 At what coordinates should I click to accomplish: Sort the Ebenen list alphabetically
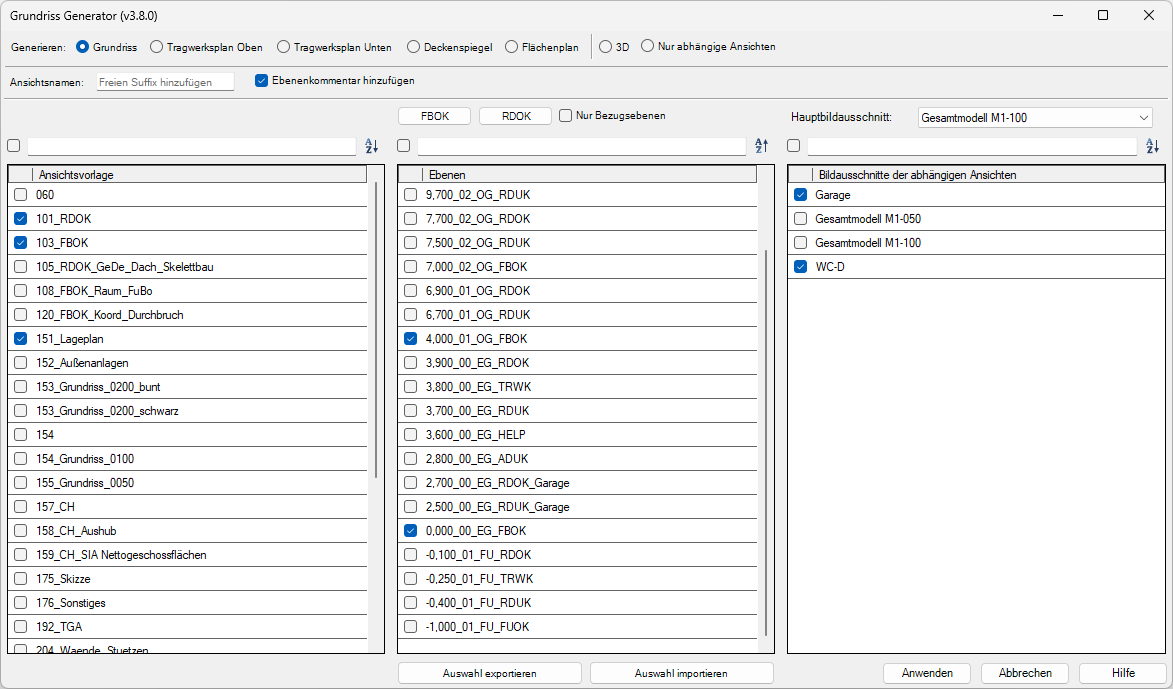tap(761, 146)
